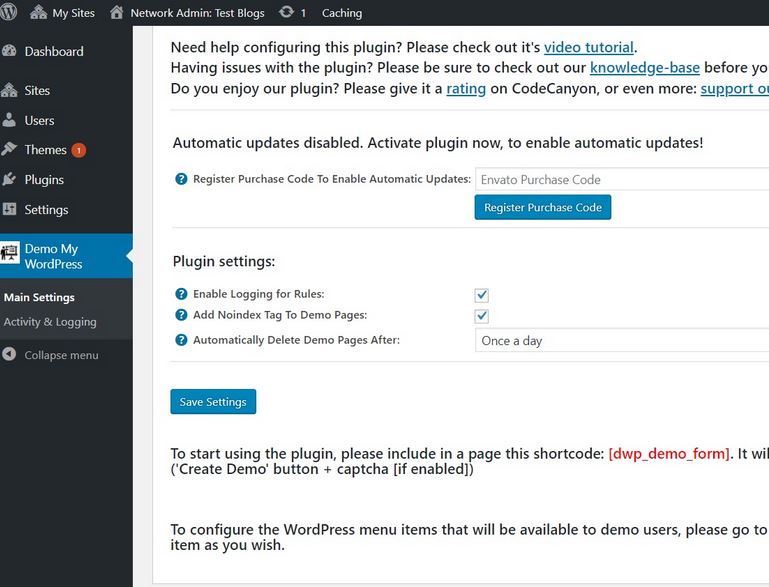The height and width of the screenshot is (587, 769).
Task: Click the Demo My WordPress plugin icon
Action: 9,253
